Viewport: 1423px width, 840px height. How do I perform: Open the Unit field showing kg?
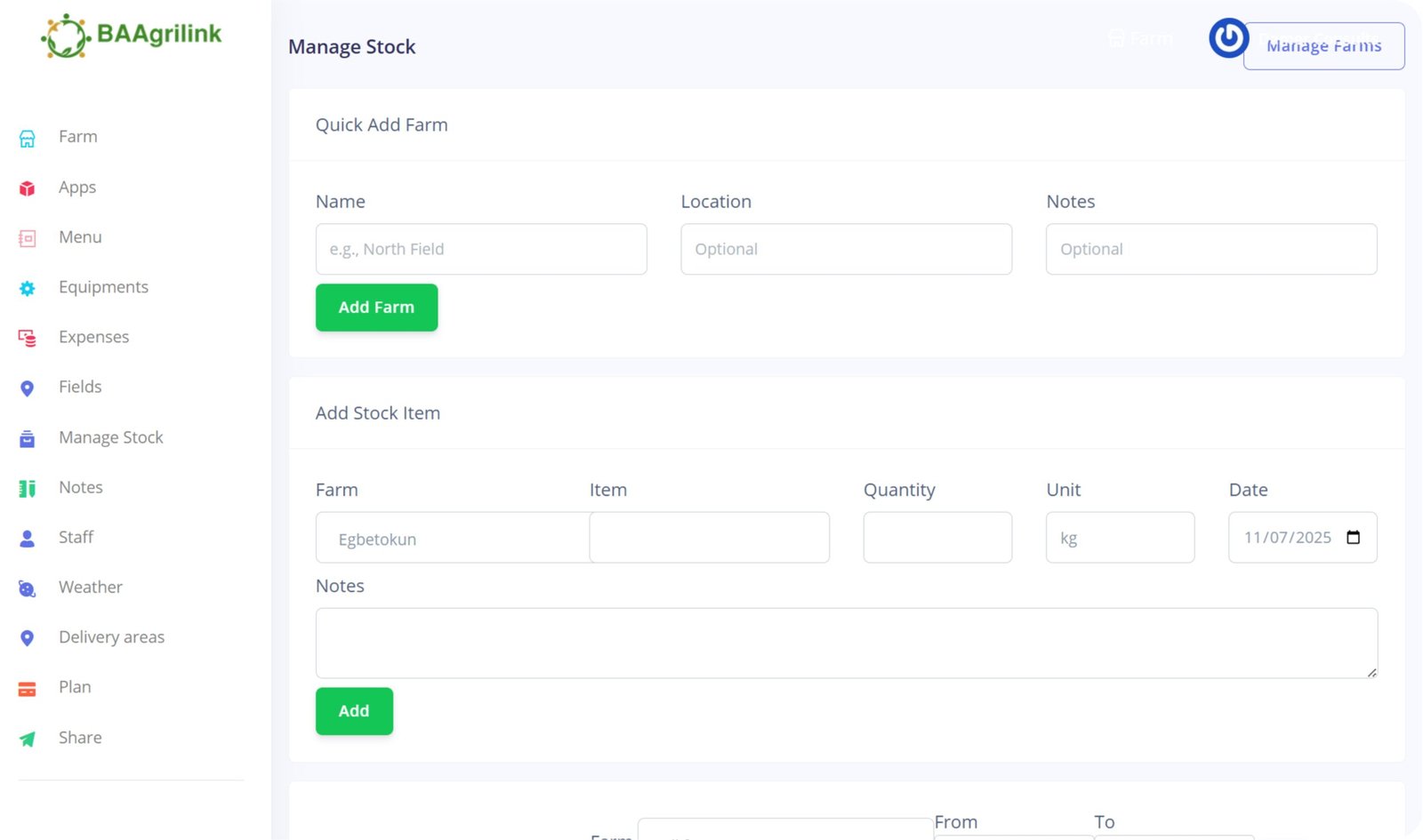pos(1119,538)
